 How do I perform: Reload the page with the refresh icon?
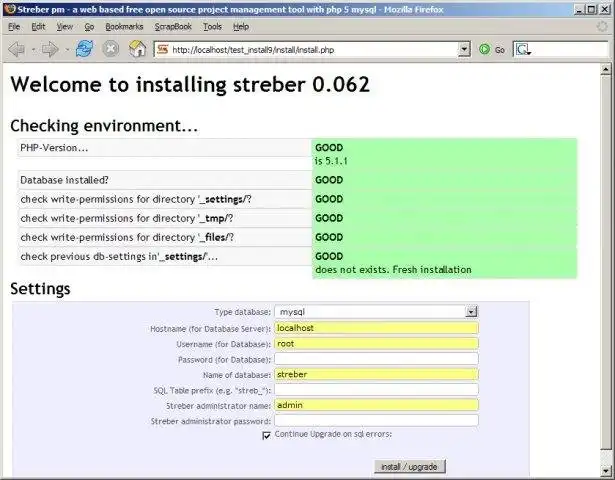[x=84, y=49]
